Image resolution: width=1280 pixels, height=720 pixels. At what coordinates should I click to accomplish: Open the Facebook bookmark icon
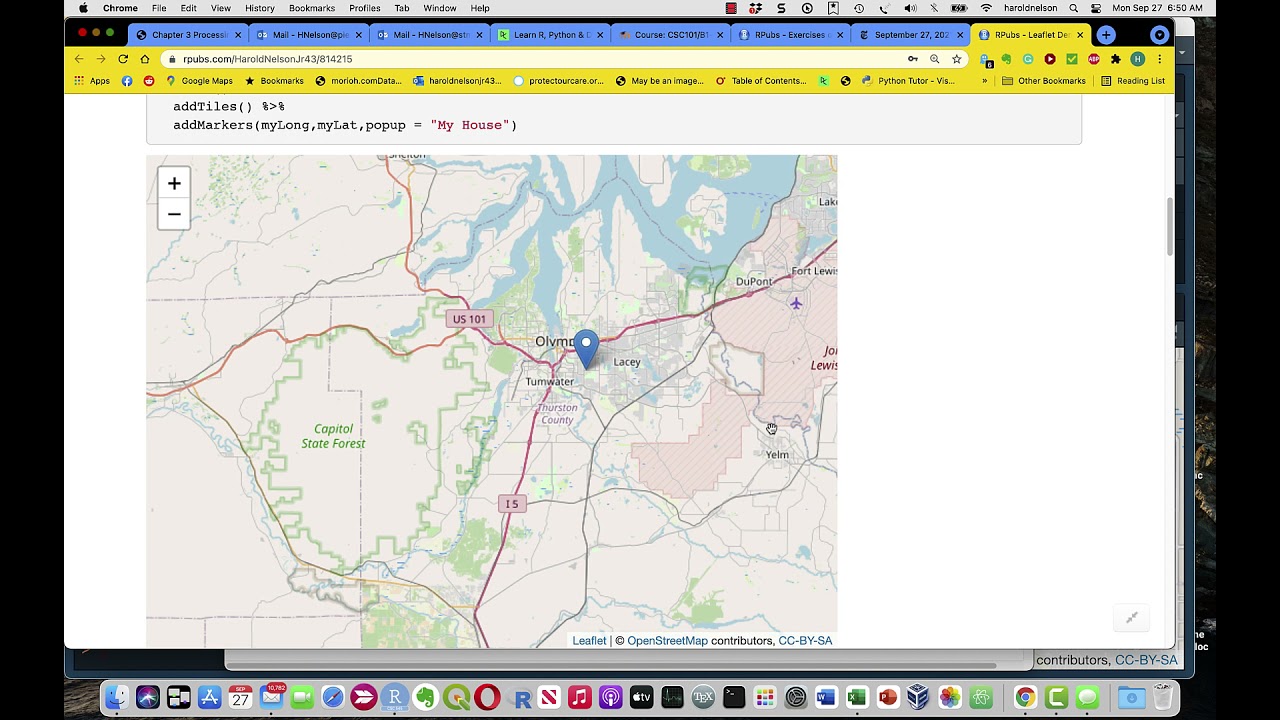[127, 81]
